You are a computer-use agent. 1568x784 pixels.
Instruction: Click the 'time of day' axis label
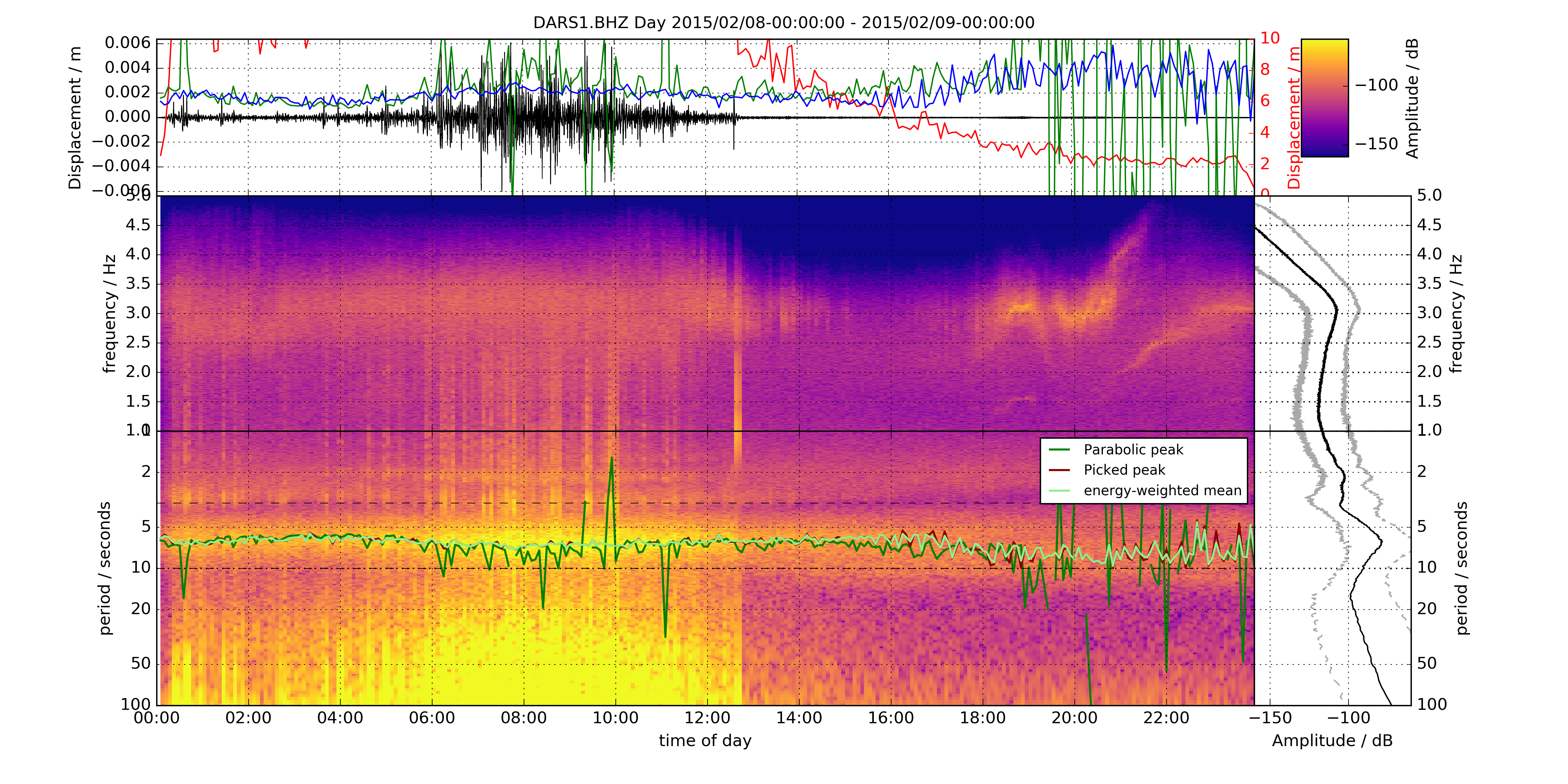click(x=705, y=741)
